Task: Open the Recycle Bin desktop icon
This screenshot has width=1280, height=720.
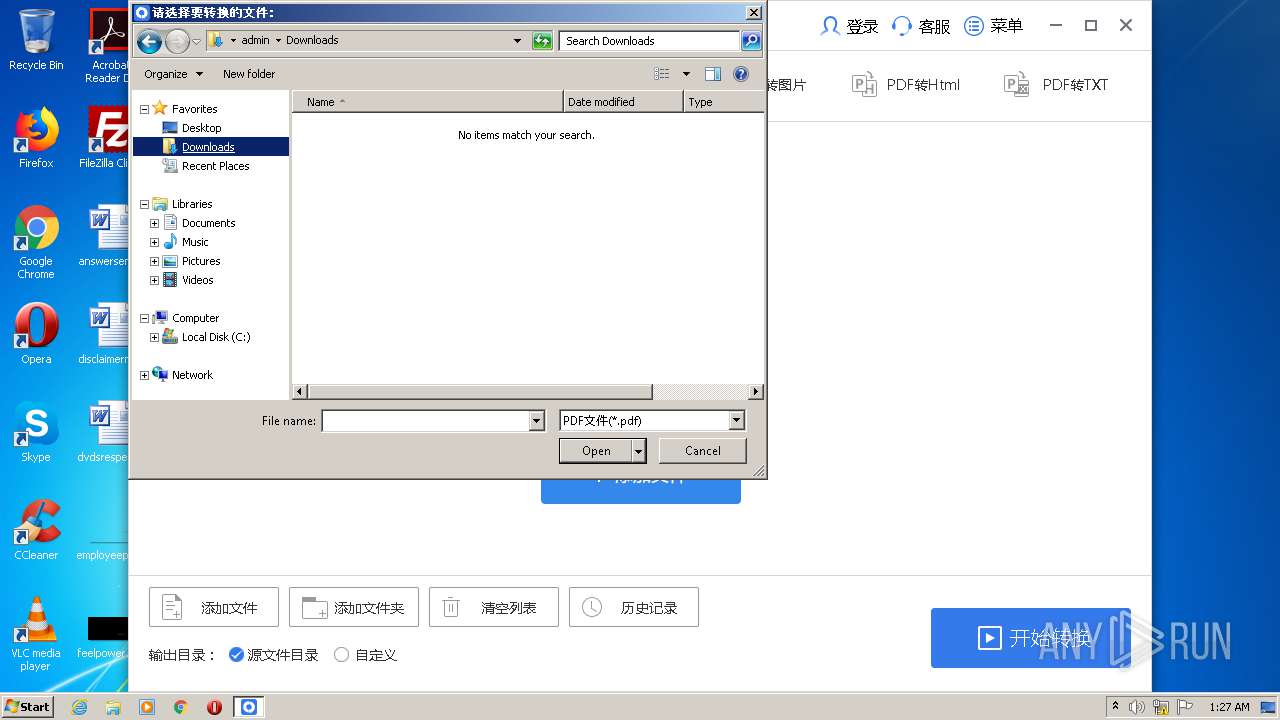Action: [x=36, y=41]
